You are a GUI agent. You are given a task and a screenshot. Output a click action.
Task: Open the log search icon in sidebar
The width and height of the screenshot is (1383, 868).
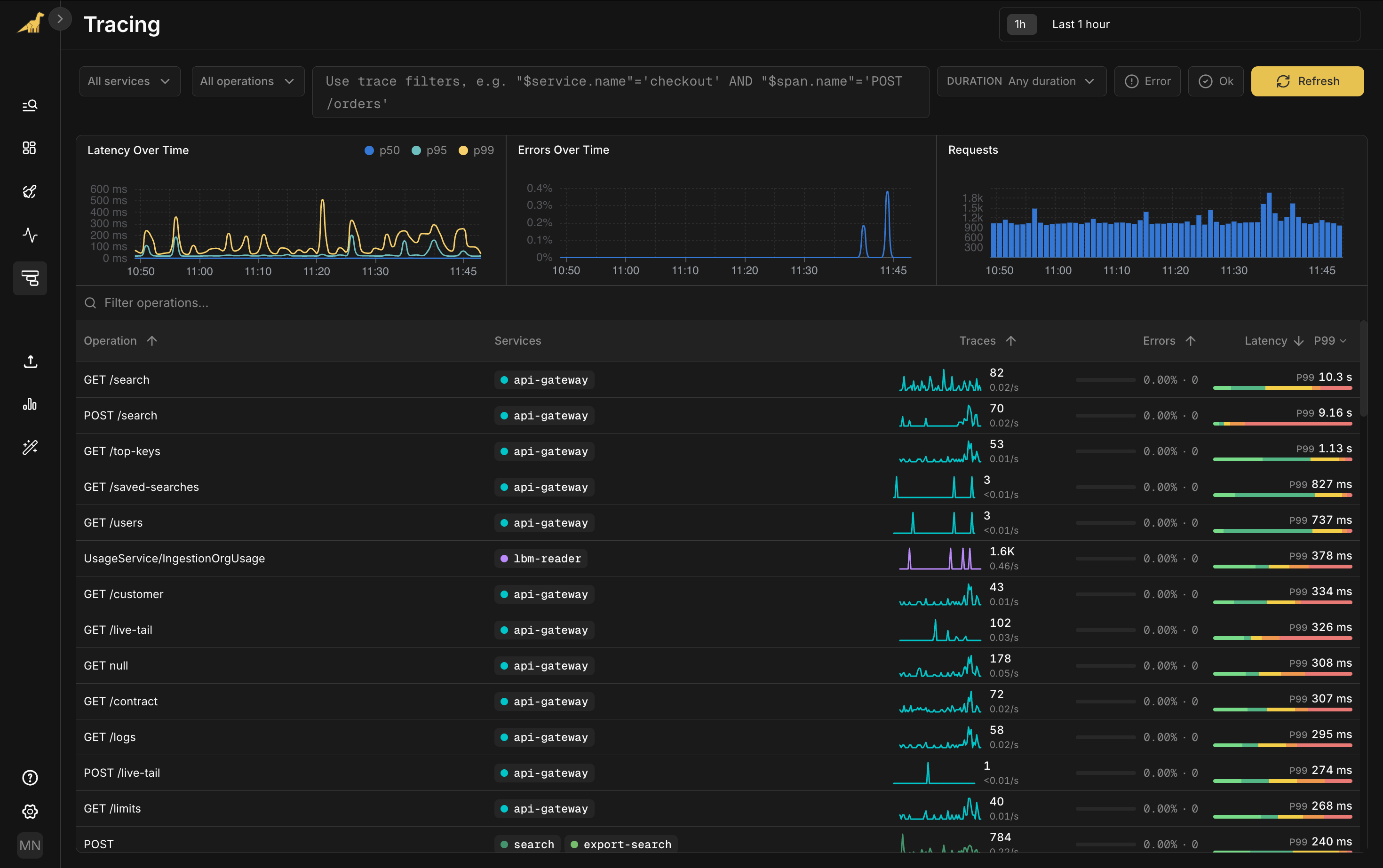click(x=30, y=105)
